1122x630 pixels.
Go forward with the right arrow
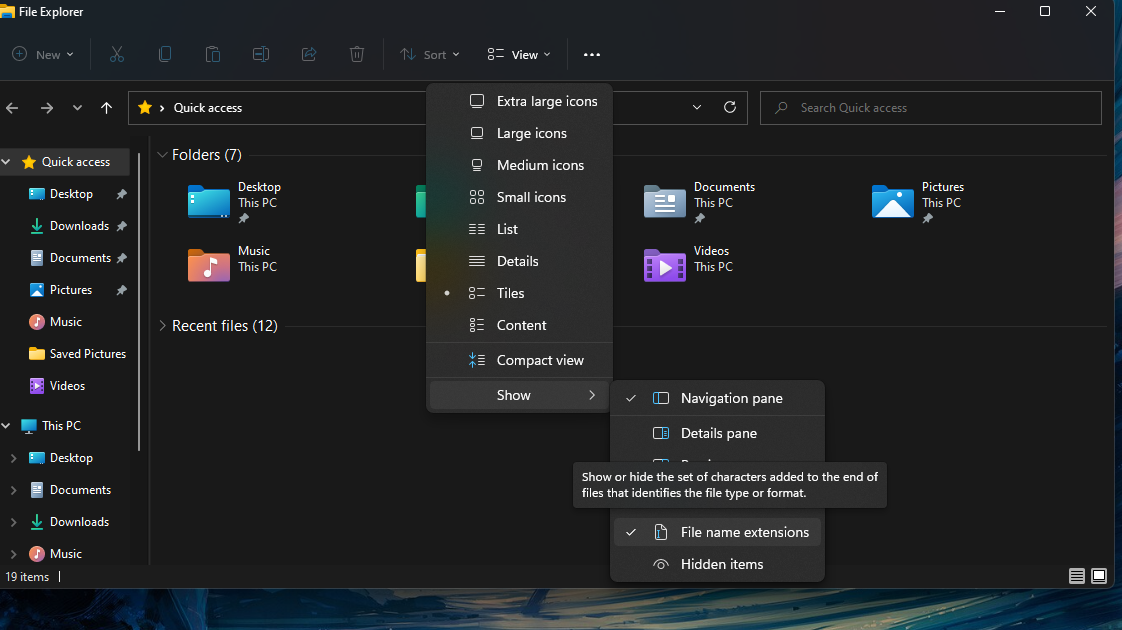[47, 108]
